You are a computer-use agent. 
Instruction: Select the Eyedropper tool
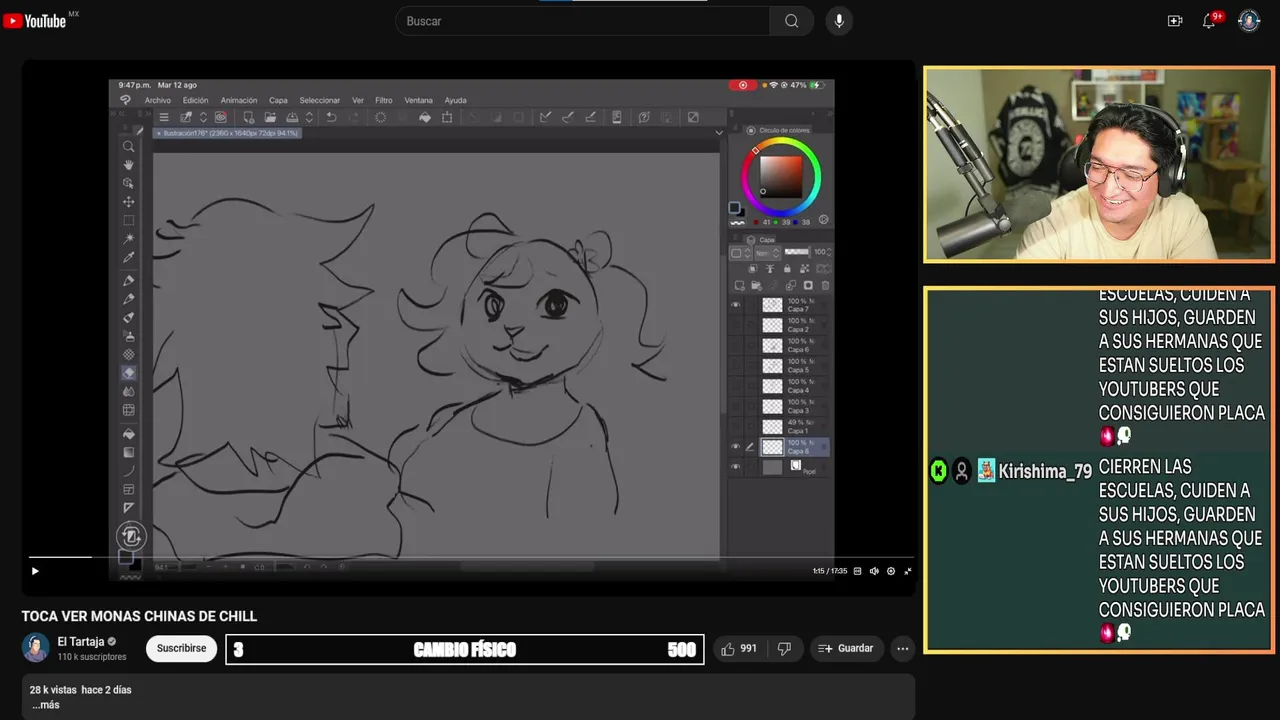coord(128,258)
